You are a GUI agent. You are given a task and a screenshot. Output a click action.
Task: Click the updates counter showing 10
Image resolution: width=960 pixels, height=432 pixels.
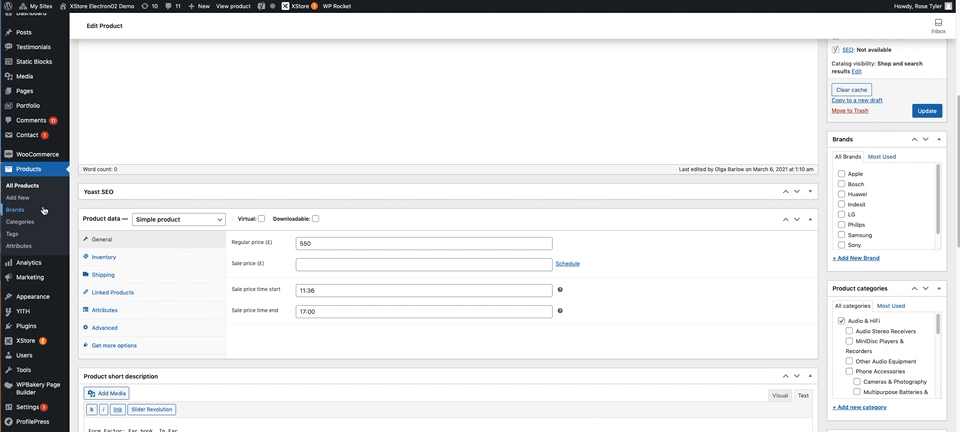pos(149,6)
